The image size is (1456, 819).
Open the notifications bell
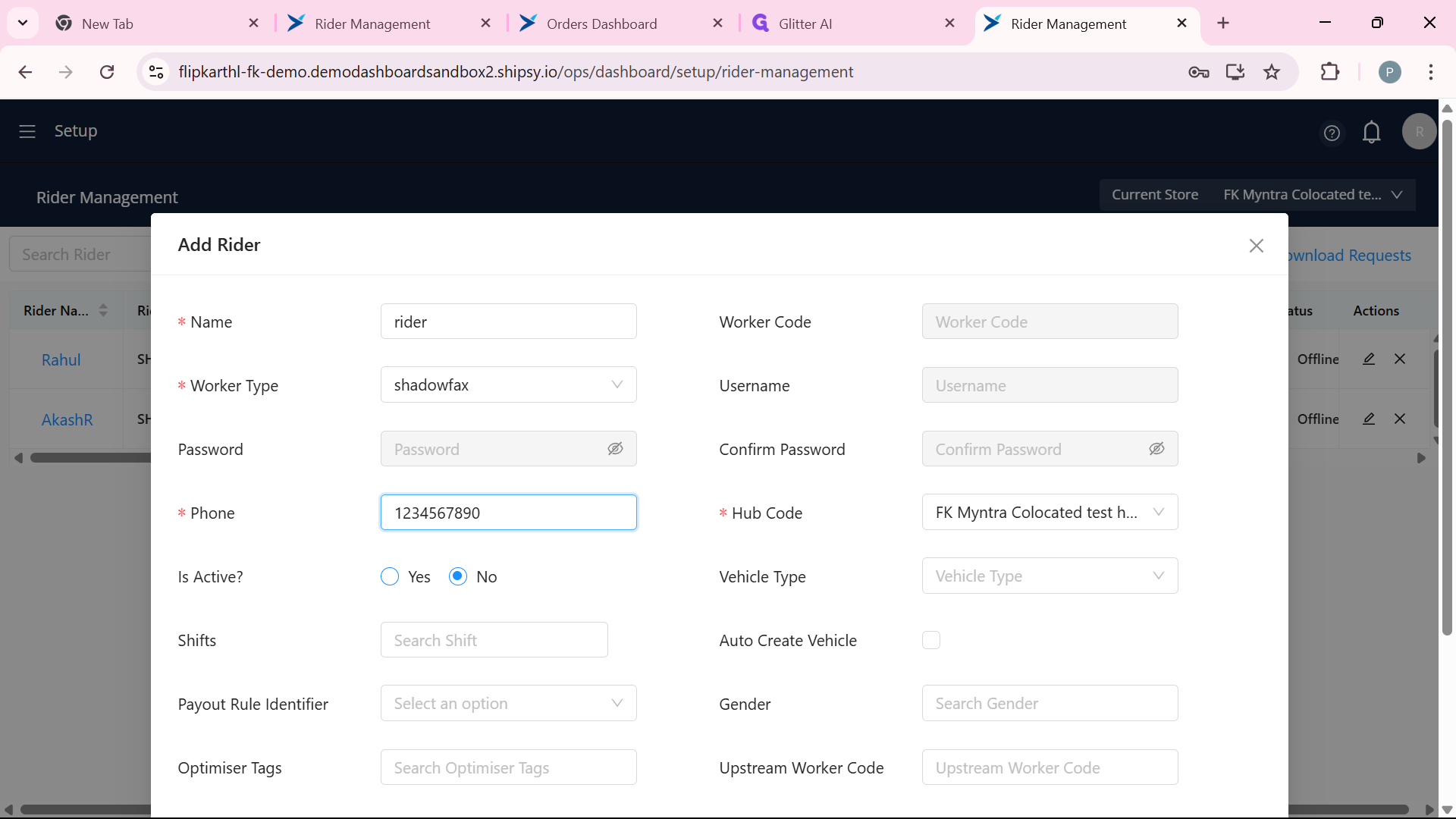(x=1371, y=133)
